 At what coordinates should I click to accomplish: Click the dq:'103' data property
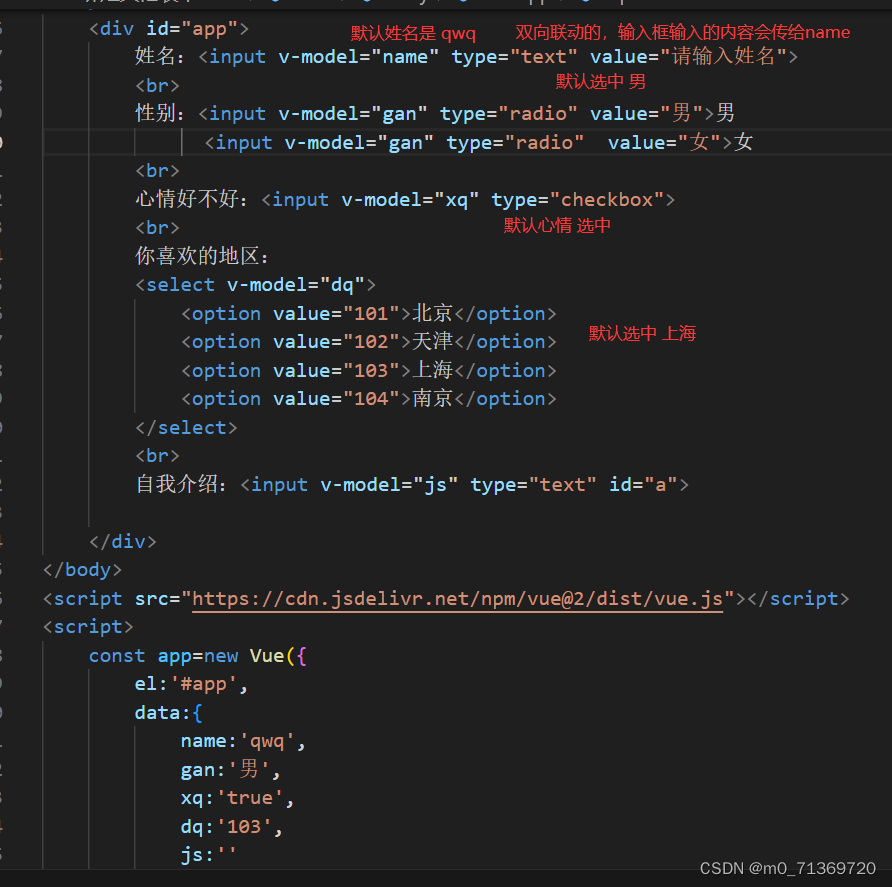point(232,827)
